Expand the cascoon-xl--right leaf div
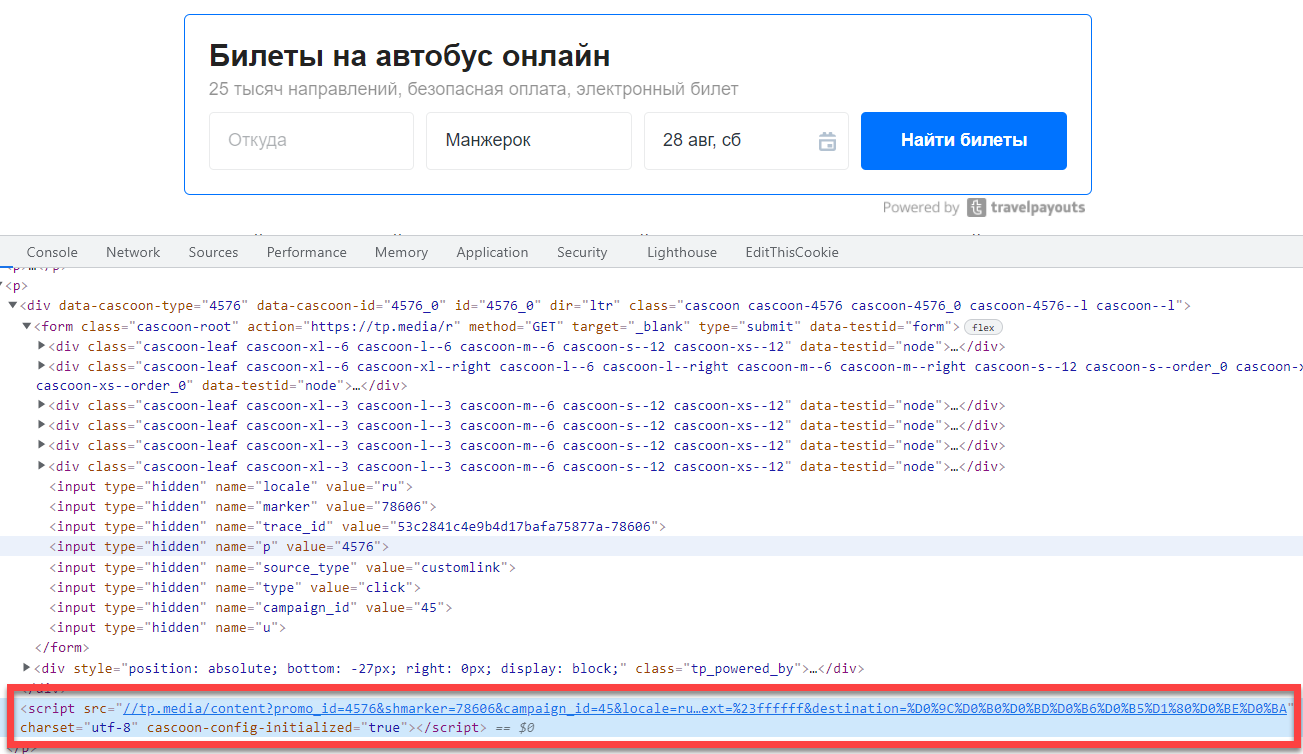The height and width of the screenshot is (754, 1303). tap(42, 366)
